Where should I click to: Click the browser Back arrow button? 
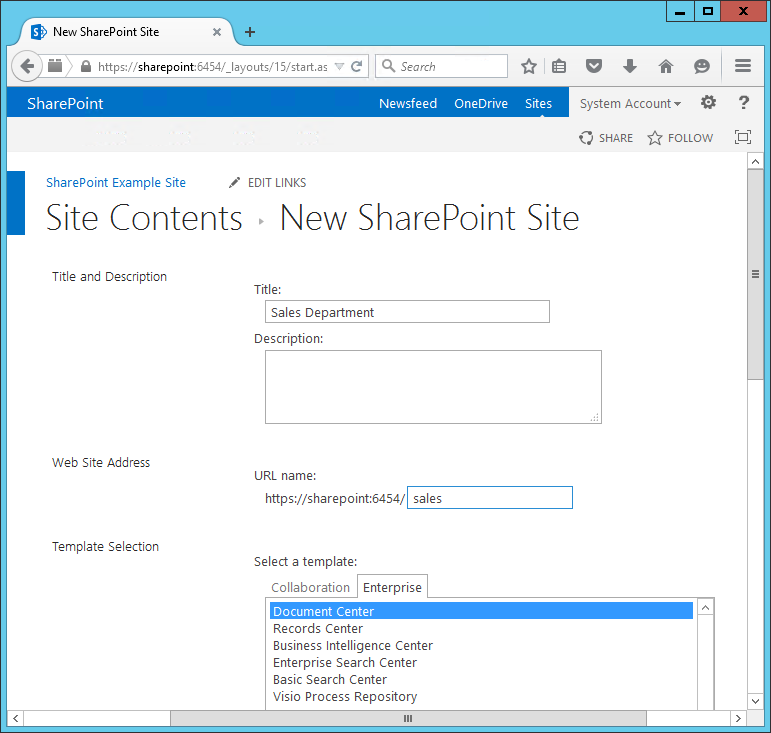(x=27, y=66)
